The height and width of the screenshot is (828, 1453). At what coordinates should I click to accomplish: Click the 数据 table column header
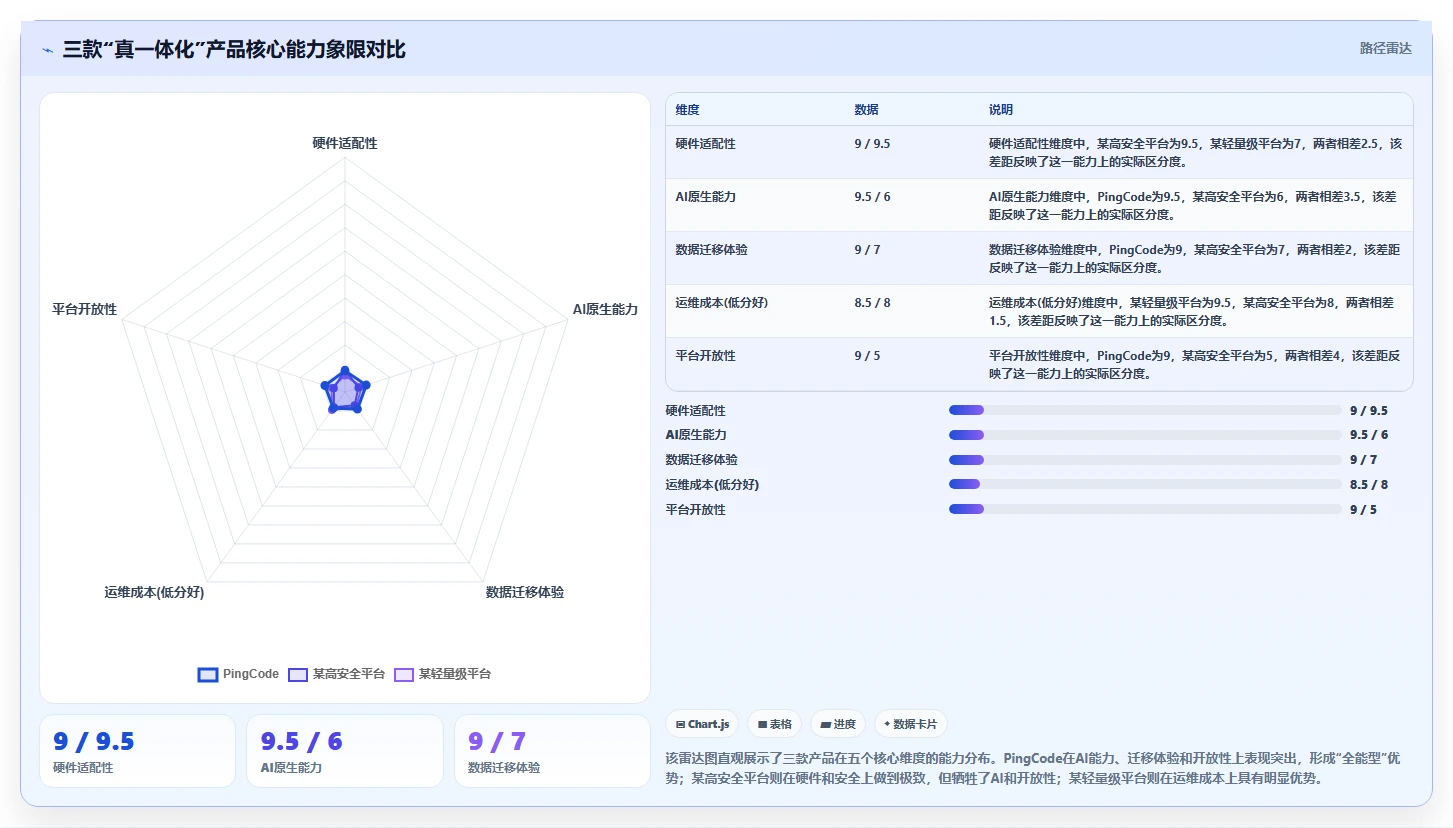tap(866, 110)
